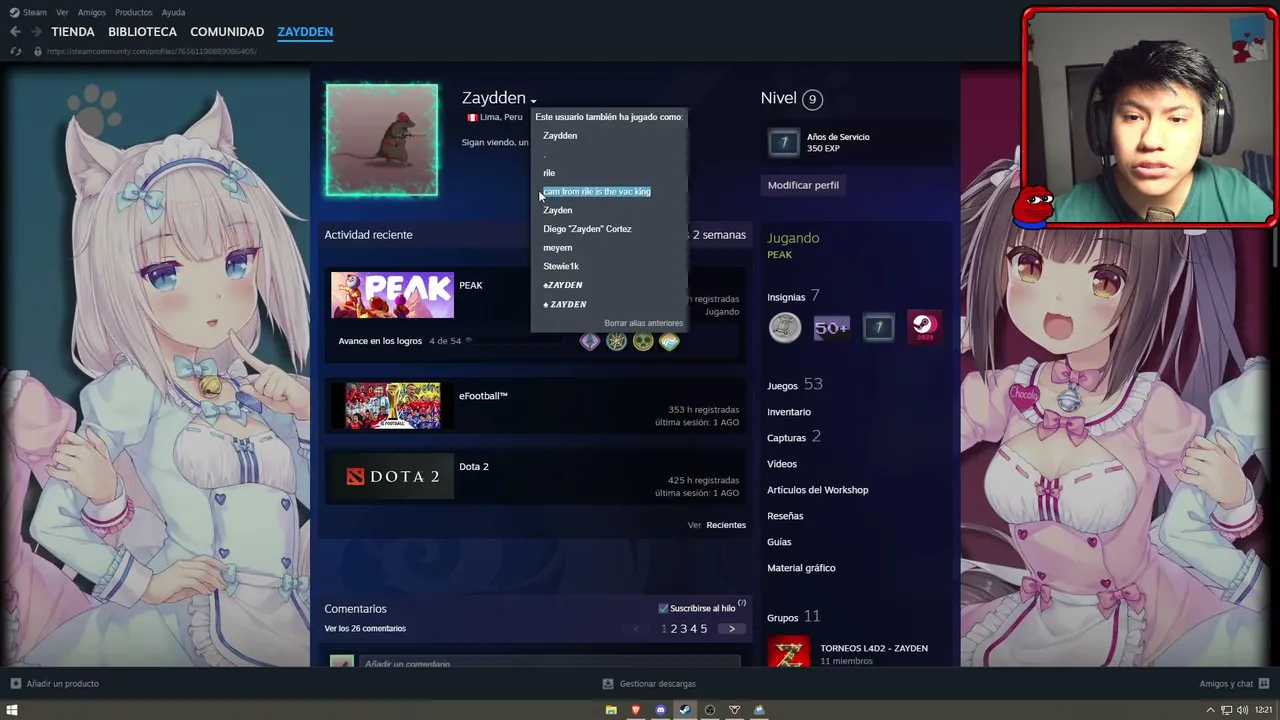
Task: Go forward with the right arrow
Action: coord(36,32)
